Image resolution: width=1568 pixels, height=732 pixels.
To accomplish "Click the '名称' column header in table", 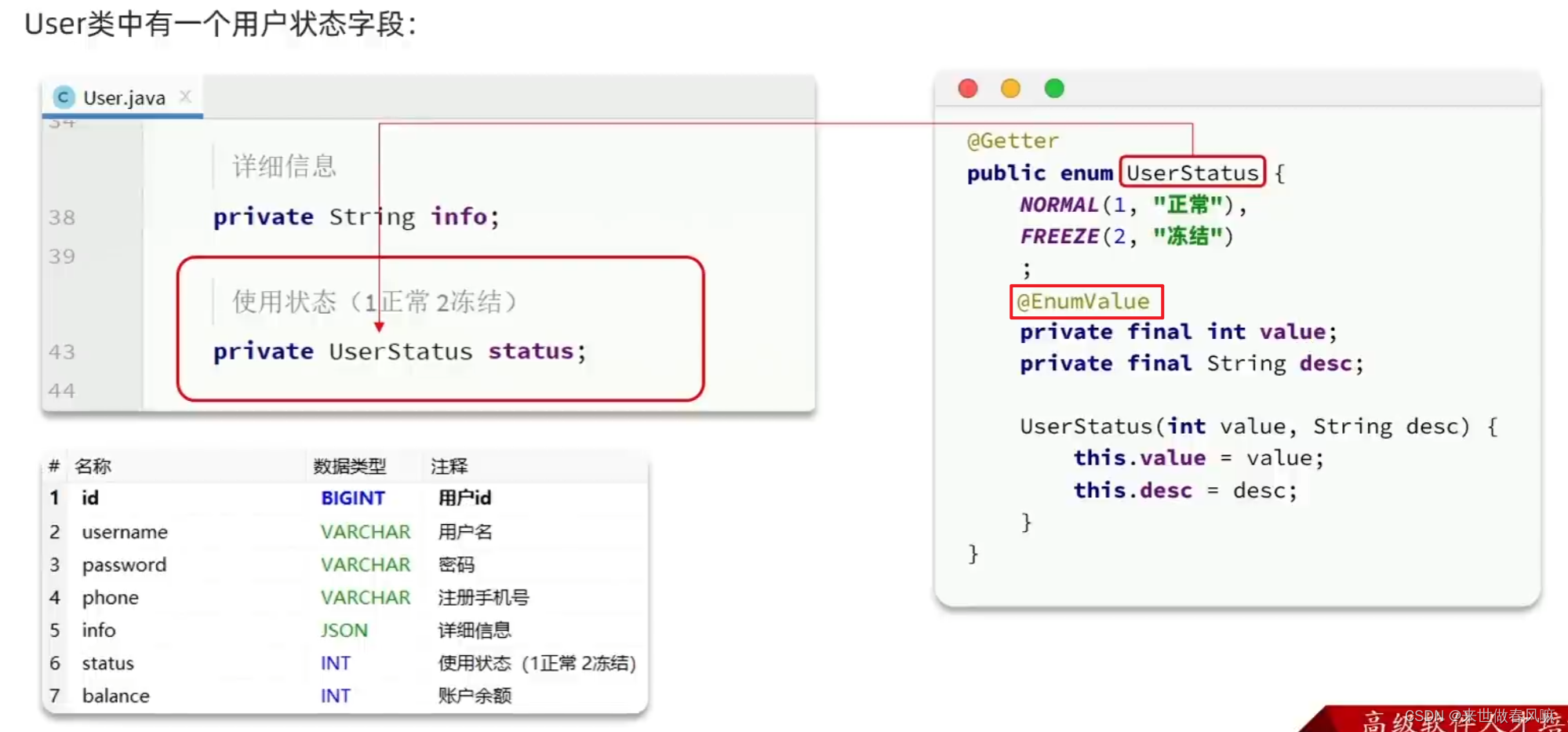I will 93,466.
